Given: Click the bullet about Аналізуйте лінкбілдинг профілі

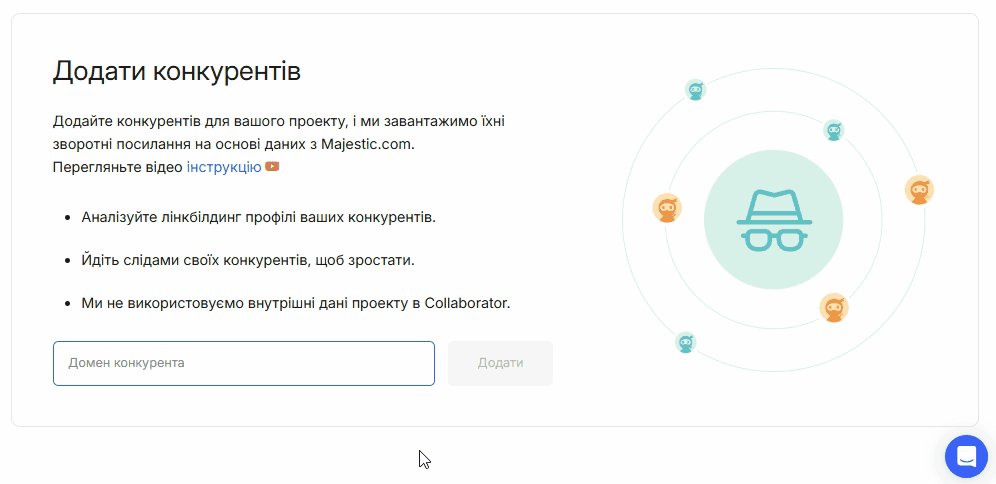Looking at the screenshot, I should coord(259,217).
